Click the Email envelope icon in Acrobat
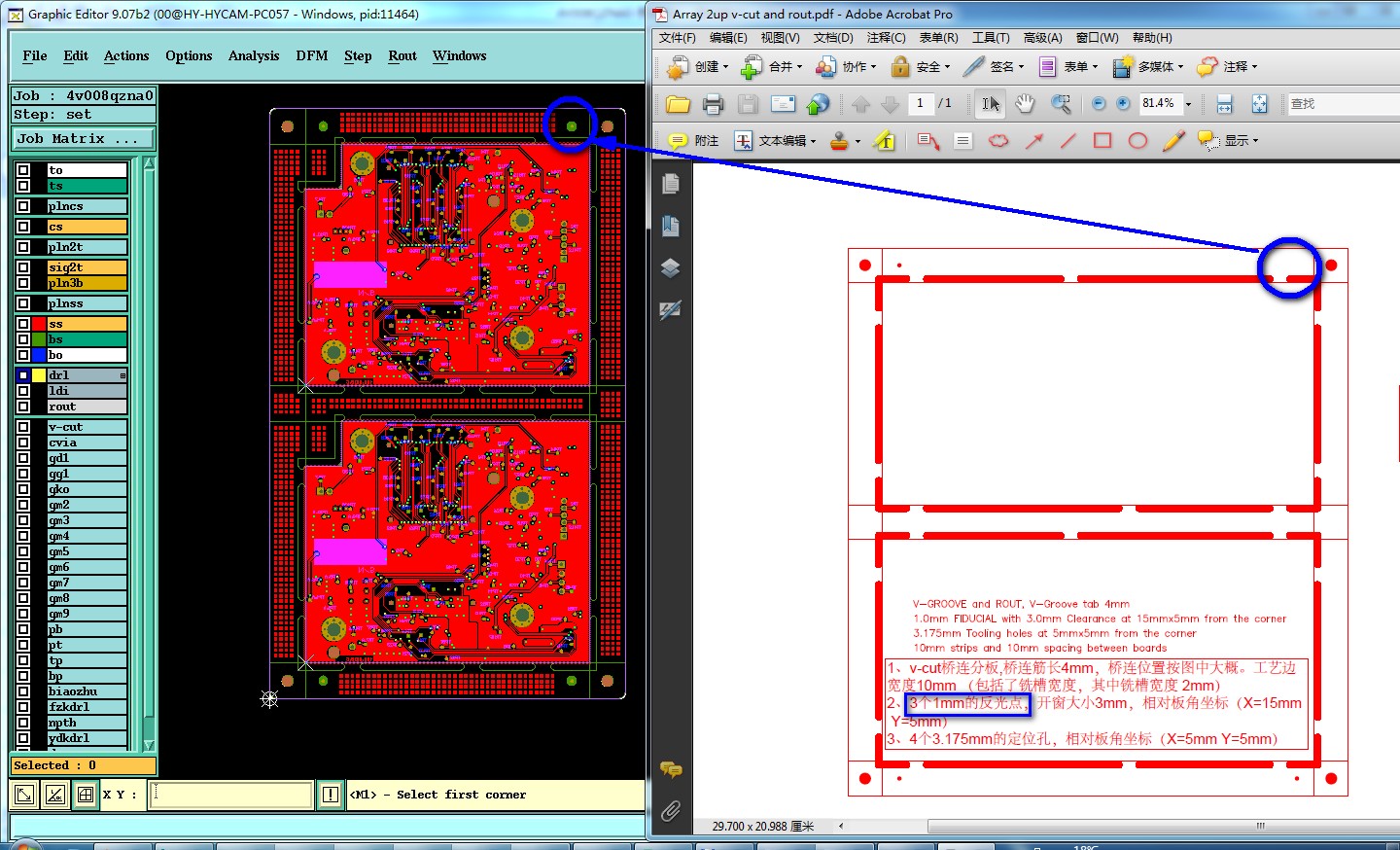The width and height of the screenshot is (1400, 850). tap(783, 104)
